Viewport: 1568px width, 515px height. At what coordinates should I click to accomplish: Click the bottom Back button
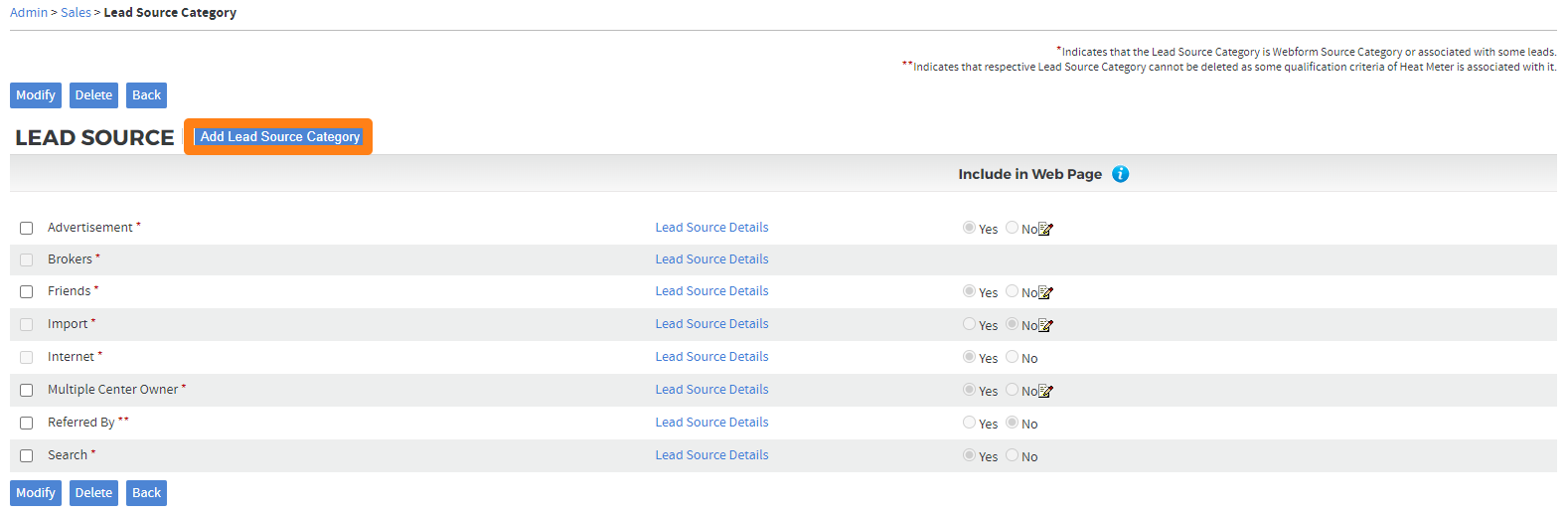pos(146,493)
